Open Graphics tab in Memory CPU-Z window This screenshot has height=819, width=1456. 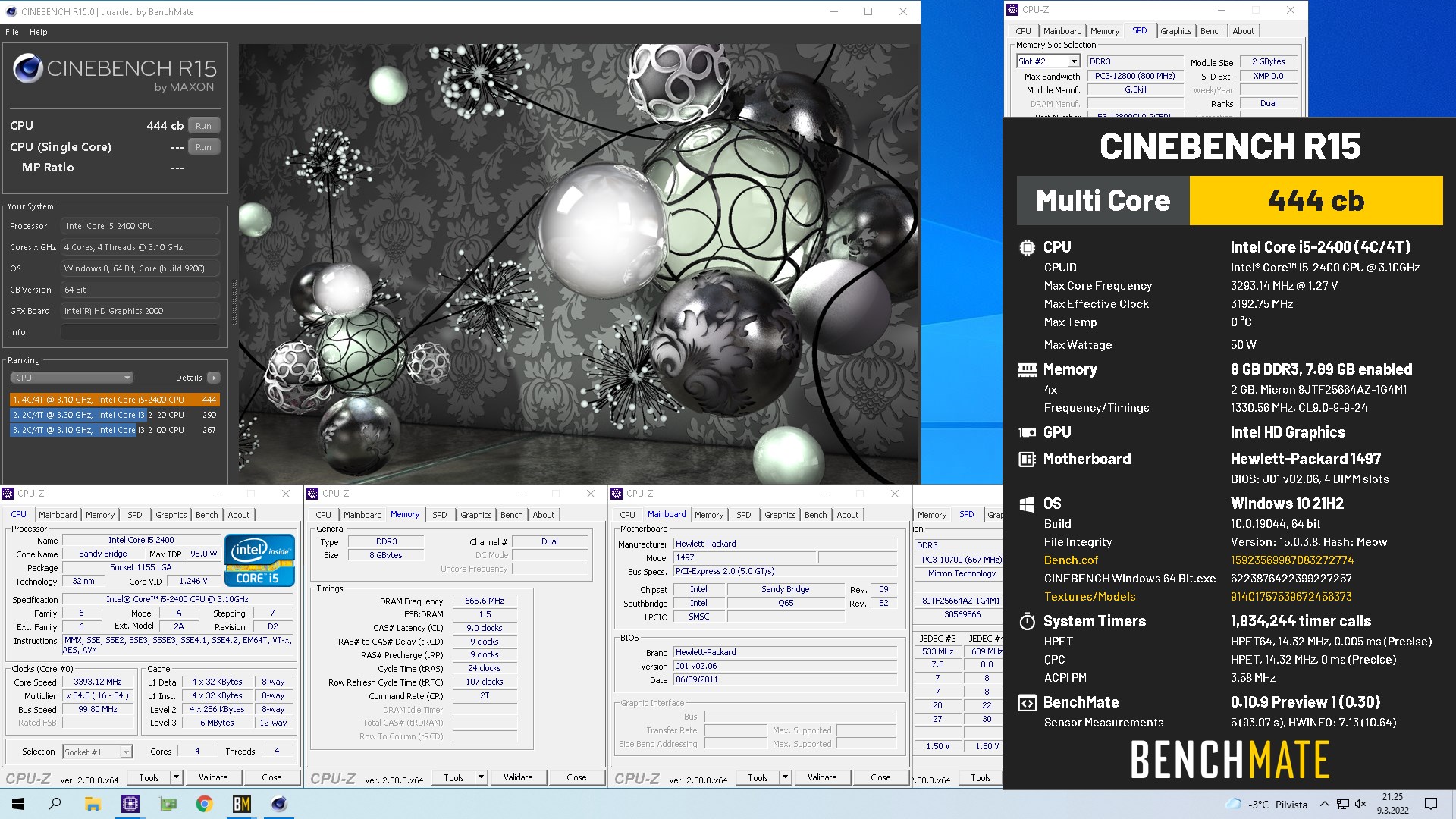coord(476,515)
